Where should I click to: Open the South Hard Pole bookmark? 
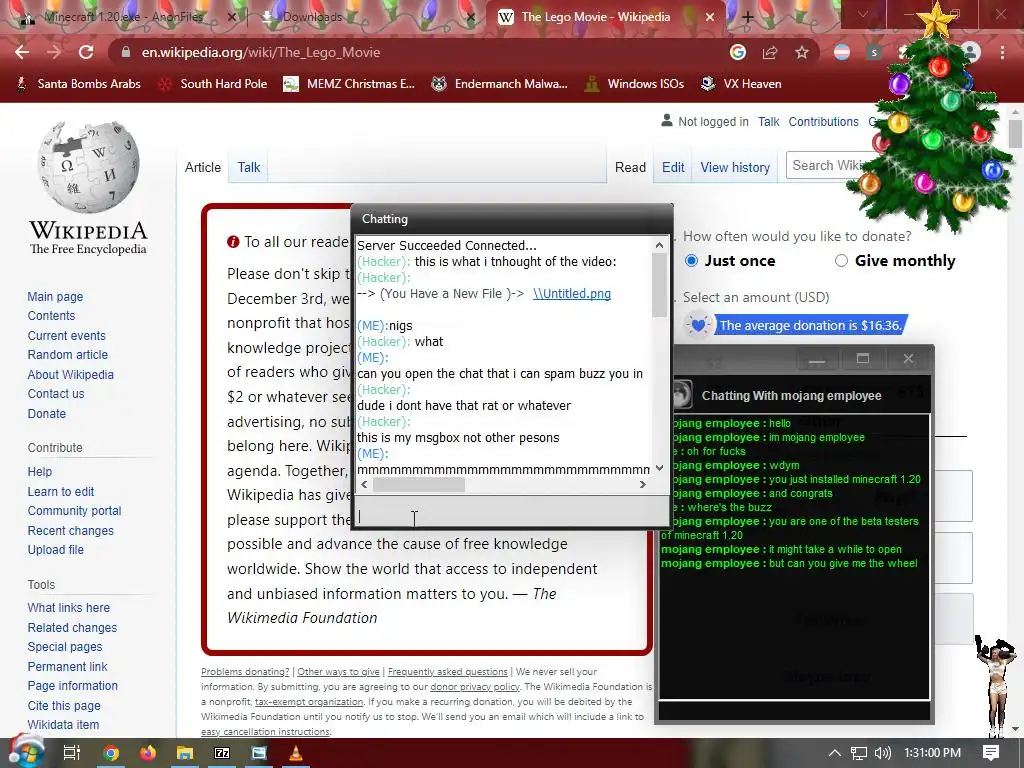coord(214,84)
